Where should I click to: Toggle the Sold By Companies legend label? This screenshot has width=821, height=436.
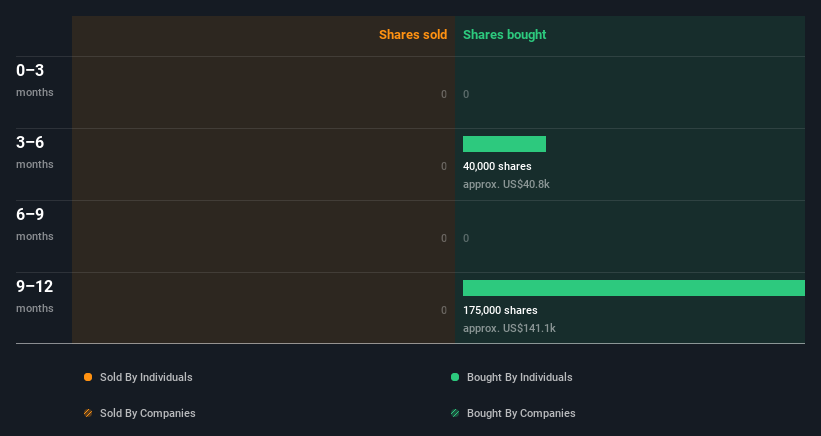pos(148,413)
